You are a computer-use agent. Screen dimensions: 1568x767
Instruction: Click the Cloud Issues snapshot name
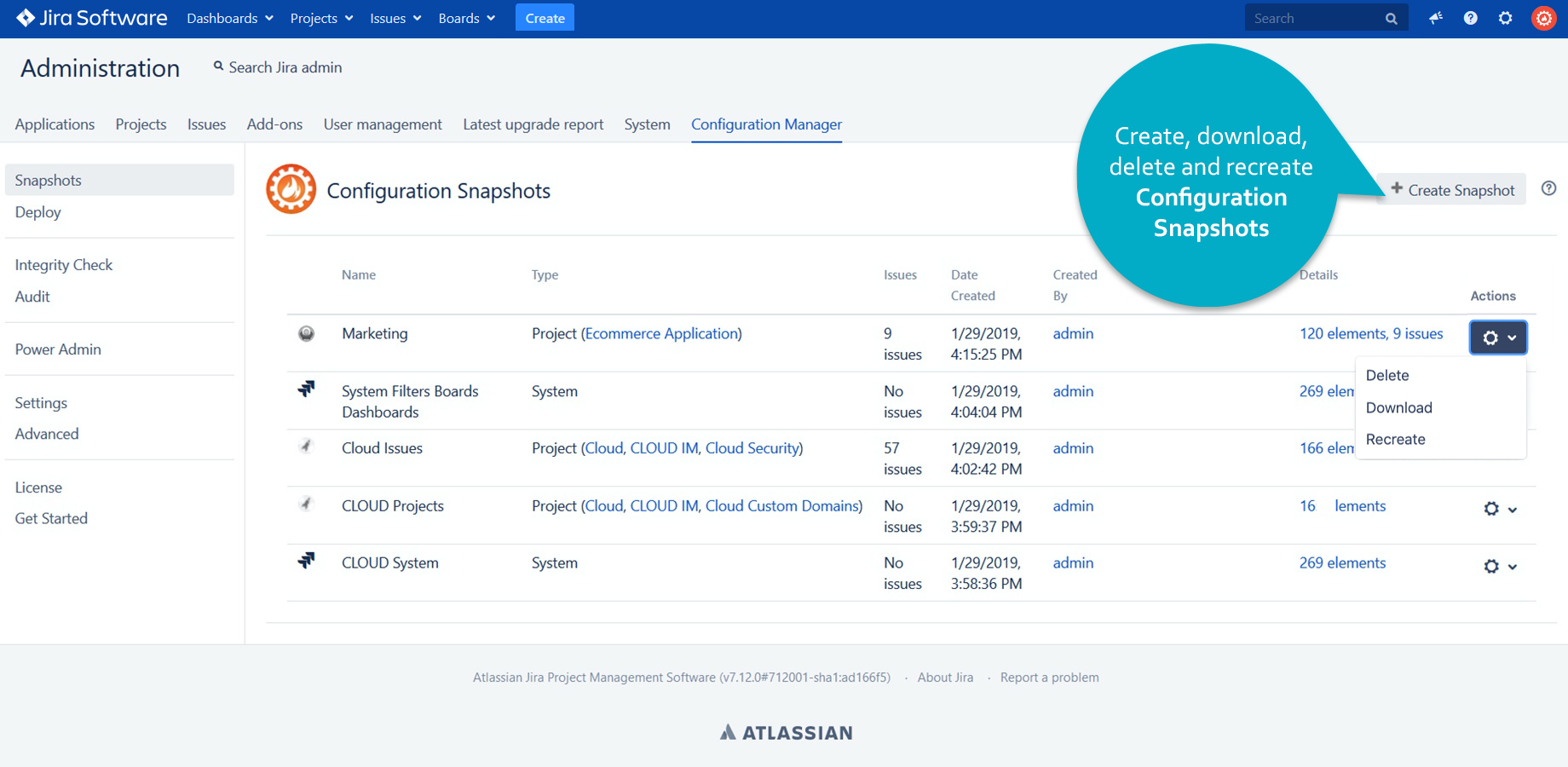[382, 447]
